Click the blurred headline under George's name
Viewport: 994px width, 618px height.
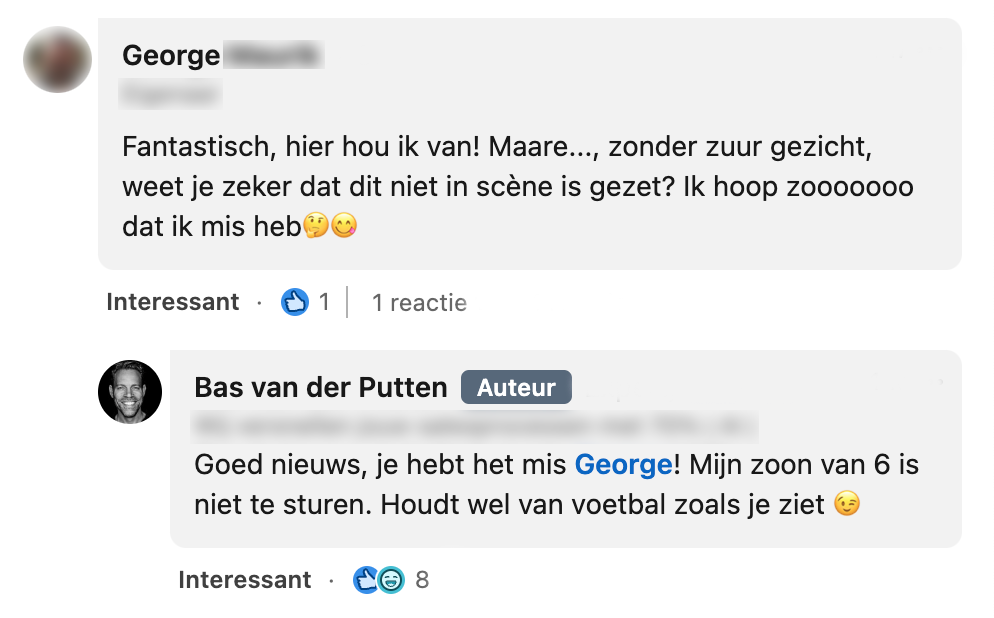point(171,95)
